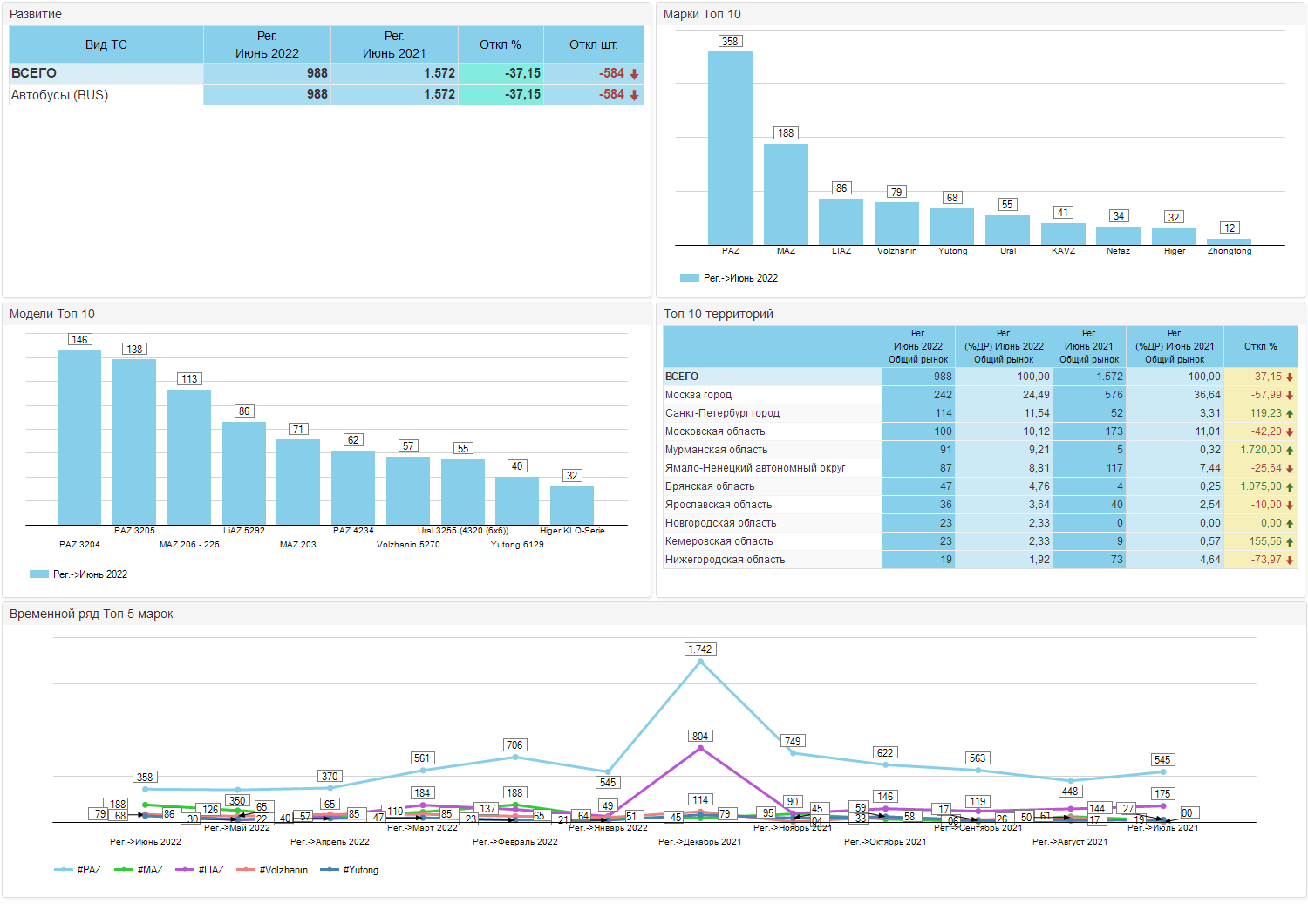Click the Higer KLQ-Serie bar
Viewport: 1308px width, 924px height.
pos(572,506)
